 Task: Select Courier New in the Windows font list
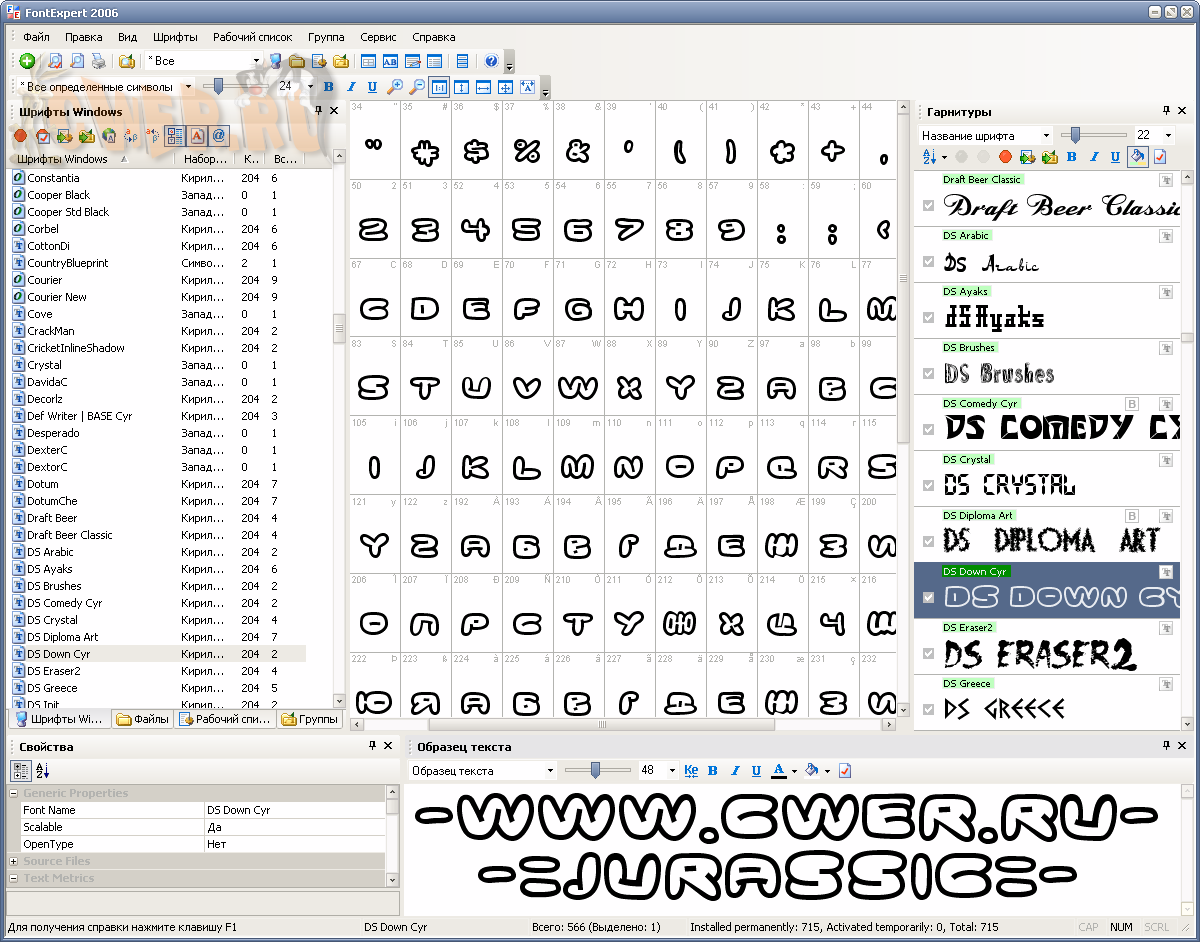57,297
